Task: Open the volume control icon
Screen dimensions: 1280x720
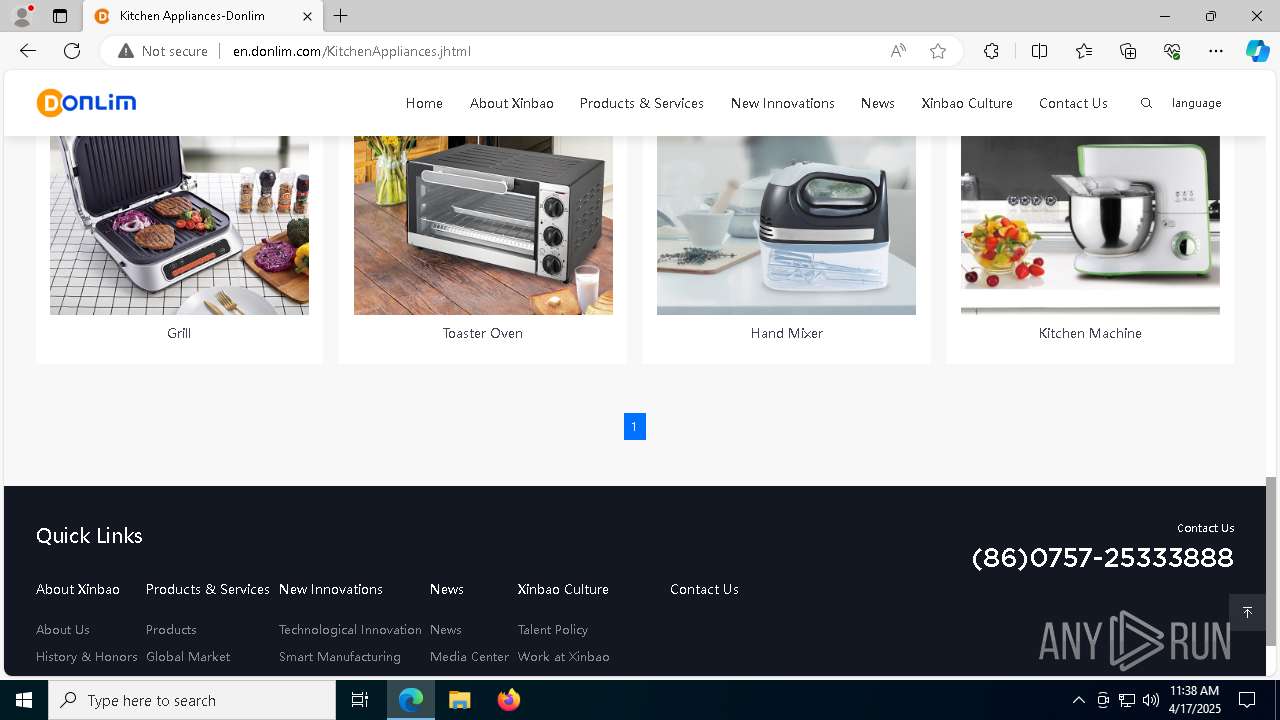Action: coord(1151,700)
